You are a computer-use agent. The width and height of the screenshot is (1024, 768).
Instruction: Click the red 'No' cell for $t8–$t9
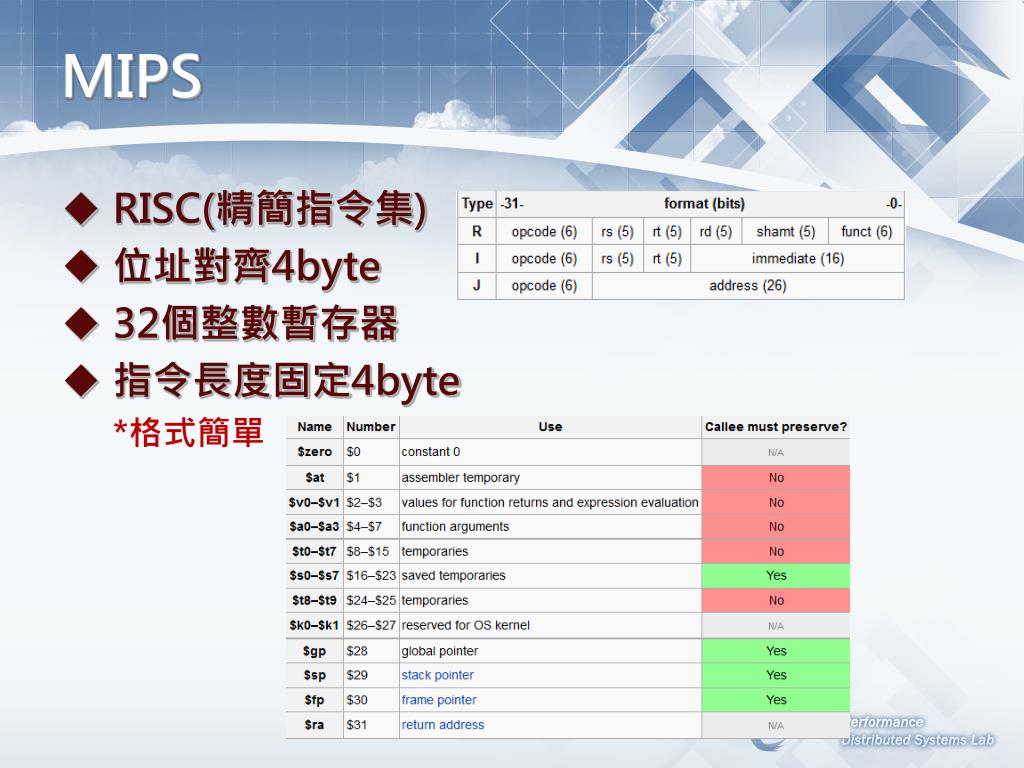tap(776, 601)
